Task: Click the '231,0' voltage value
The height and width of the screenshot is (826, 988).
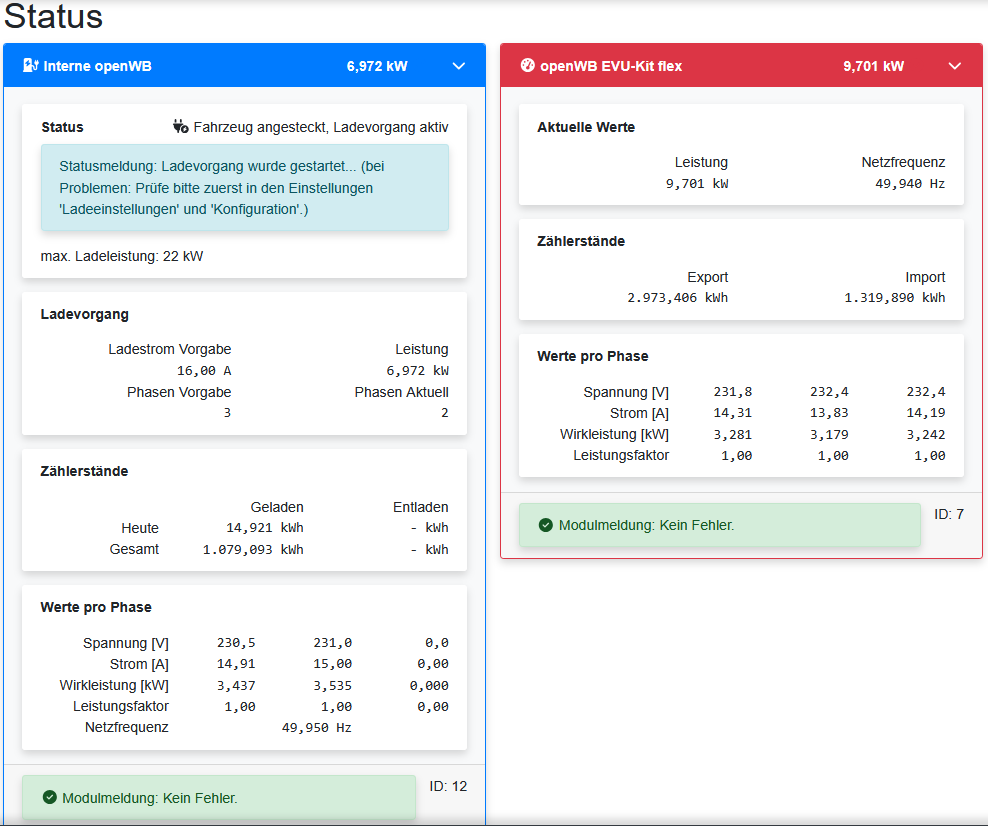Action: pyautogui.click(x=333, y=643)
